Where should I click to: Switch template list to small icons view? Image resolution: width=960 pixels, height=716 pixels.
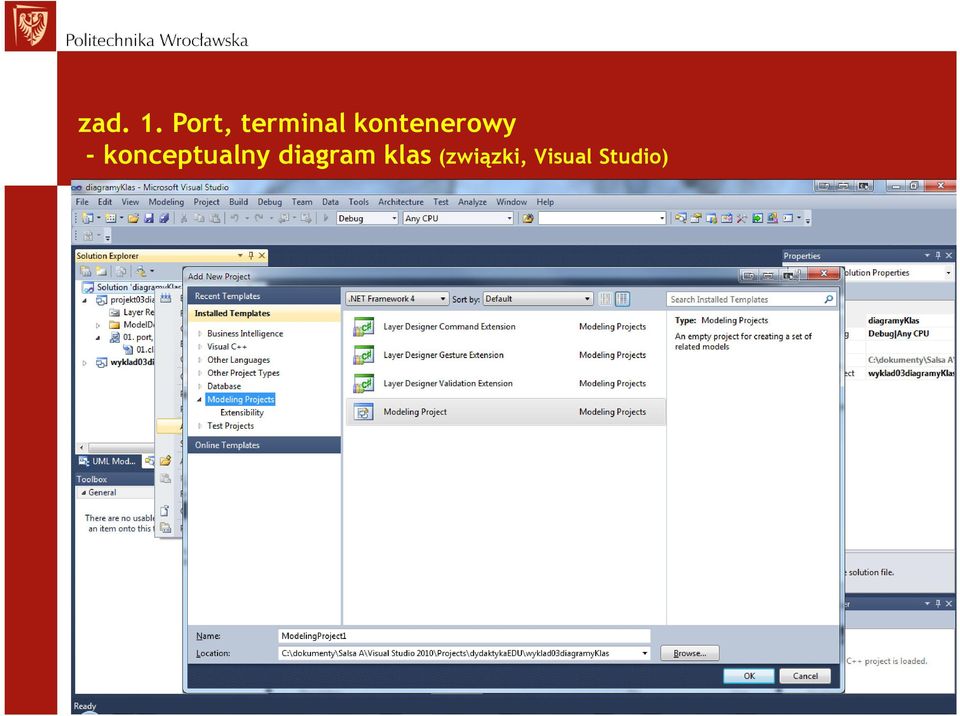click(606, 299)
